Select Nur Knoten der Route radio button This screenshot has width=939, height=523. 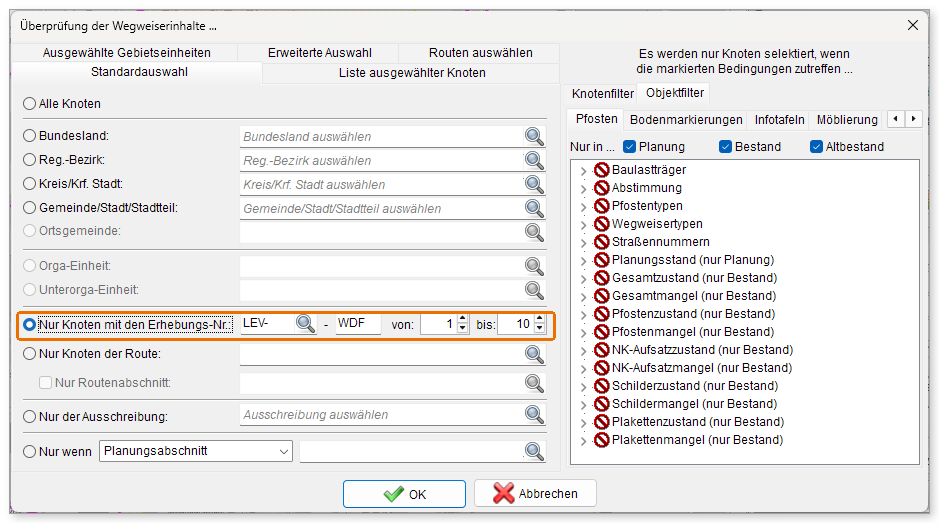29,354
